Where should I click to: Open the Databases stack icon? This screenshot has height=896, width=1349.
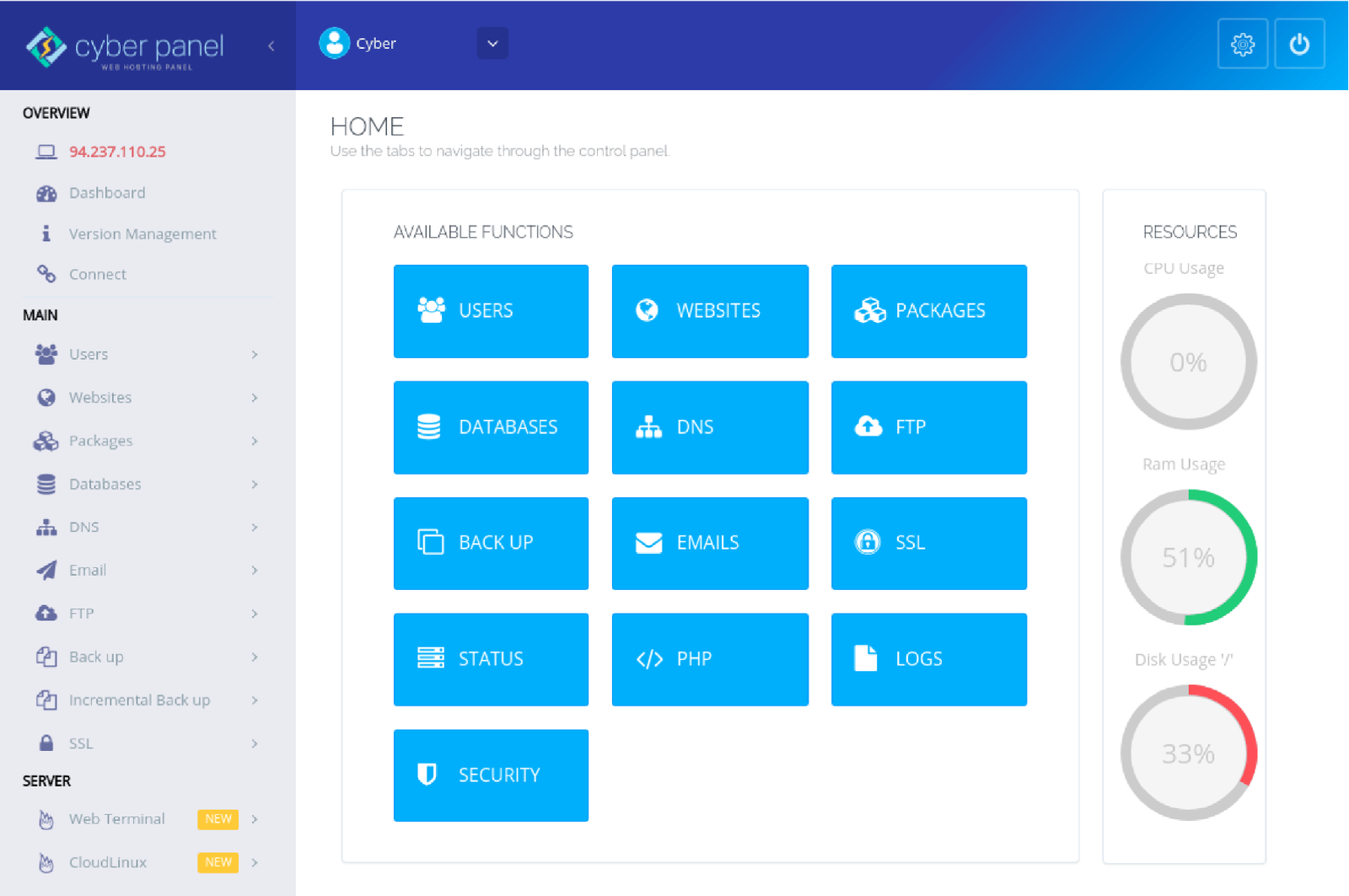(46, 484)
